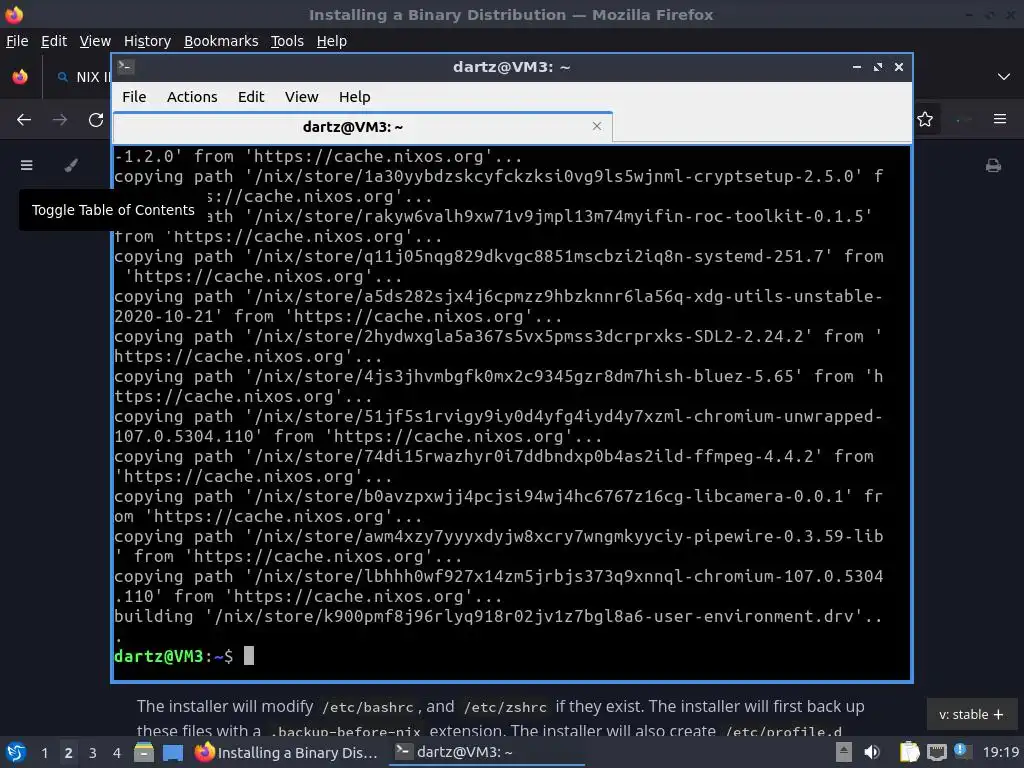Click show desktop taskbar icon
This screenshot has width=1024, height=768.
(x=173, y=753)
